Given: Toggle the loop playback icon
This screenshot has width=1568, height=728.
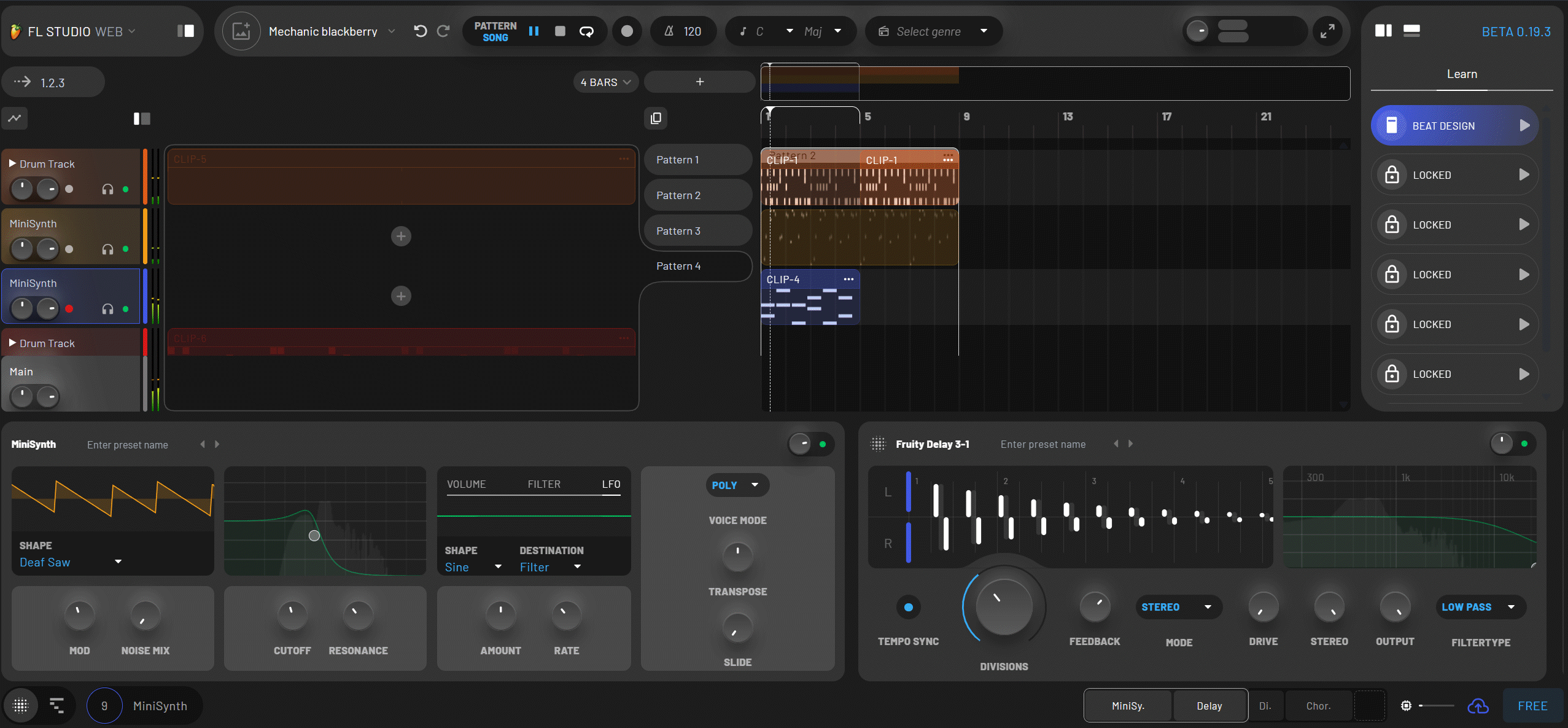Looking at the screenshot, I should point(586,31).
